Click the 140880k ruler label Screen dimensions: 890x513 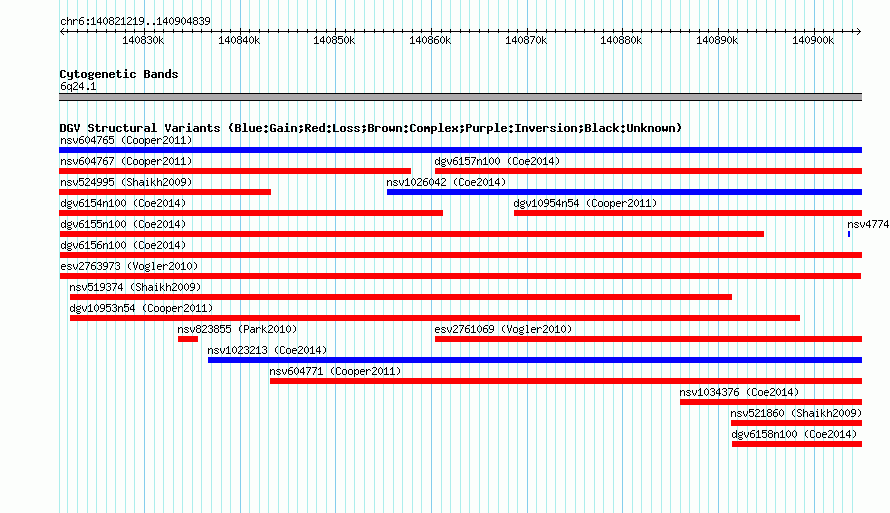tap(622, 40)
